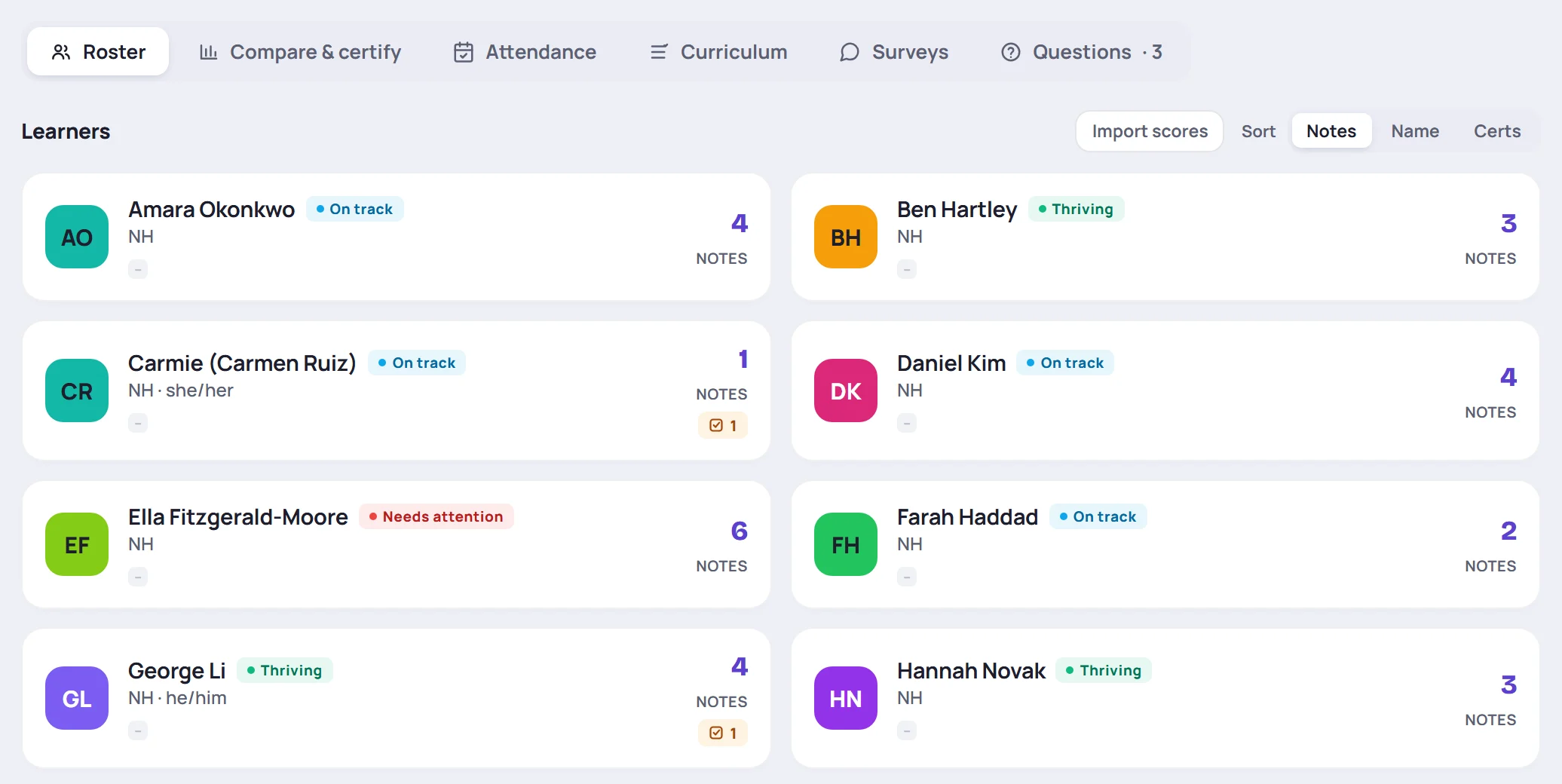Switch to the Compare & certify tab

pyautogui.click(x=300, y=52)
